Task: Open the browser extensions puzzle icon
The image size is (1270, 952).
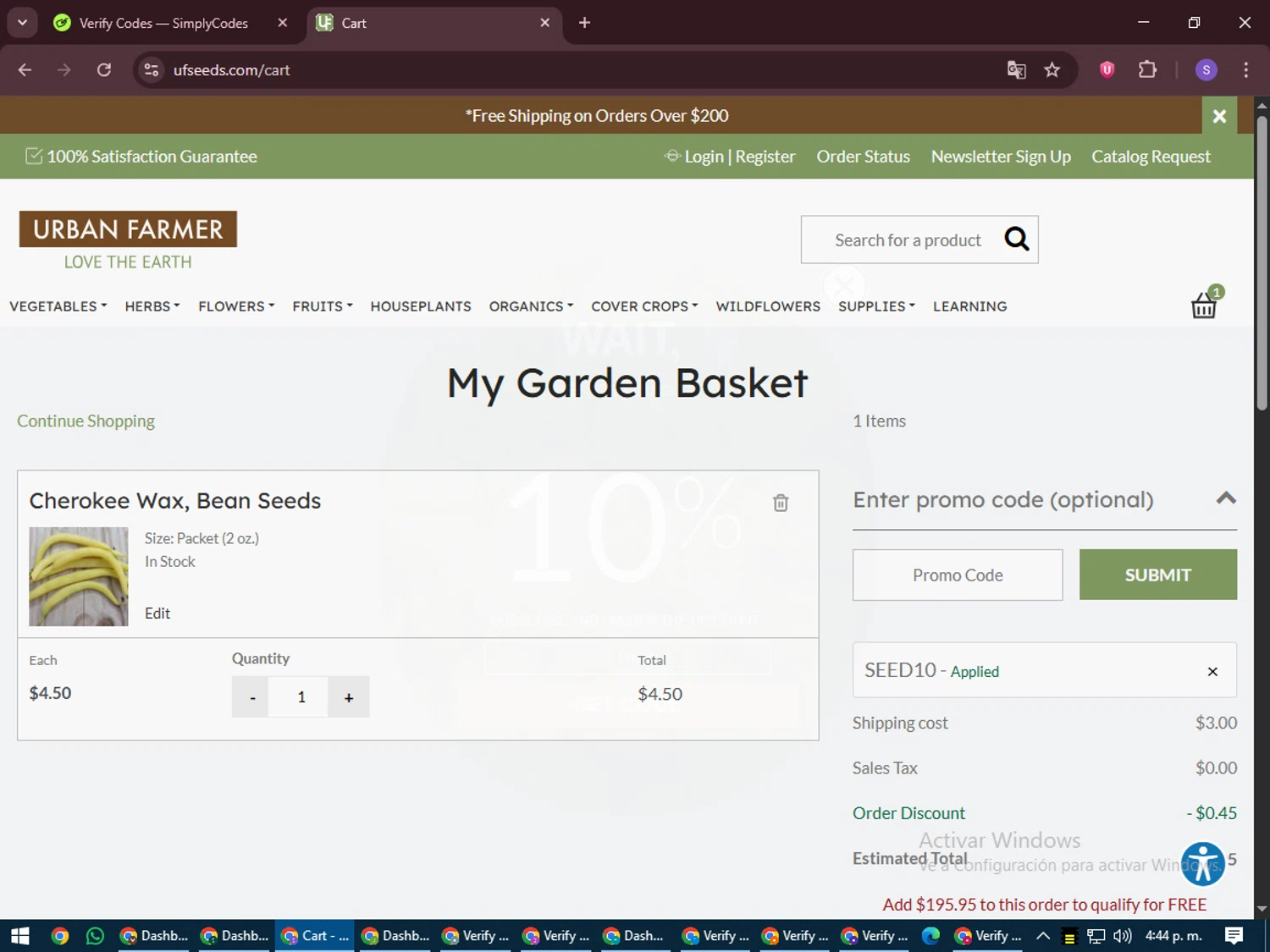Action: pos(1147,70)
